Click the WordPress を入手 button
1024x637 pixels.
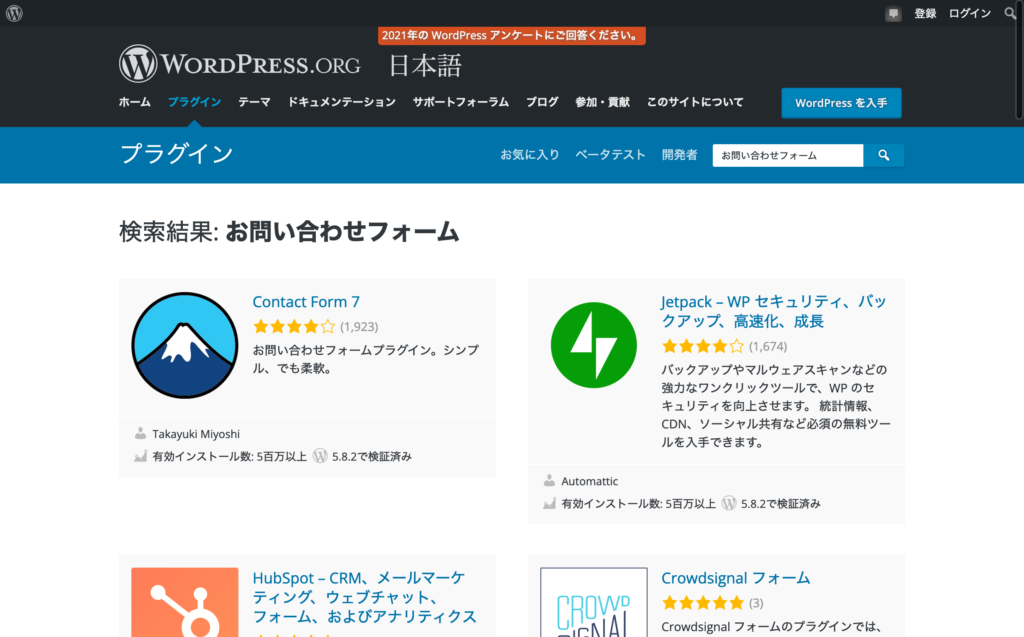coord(841,103)
